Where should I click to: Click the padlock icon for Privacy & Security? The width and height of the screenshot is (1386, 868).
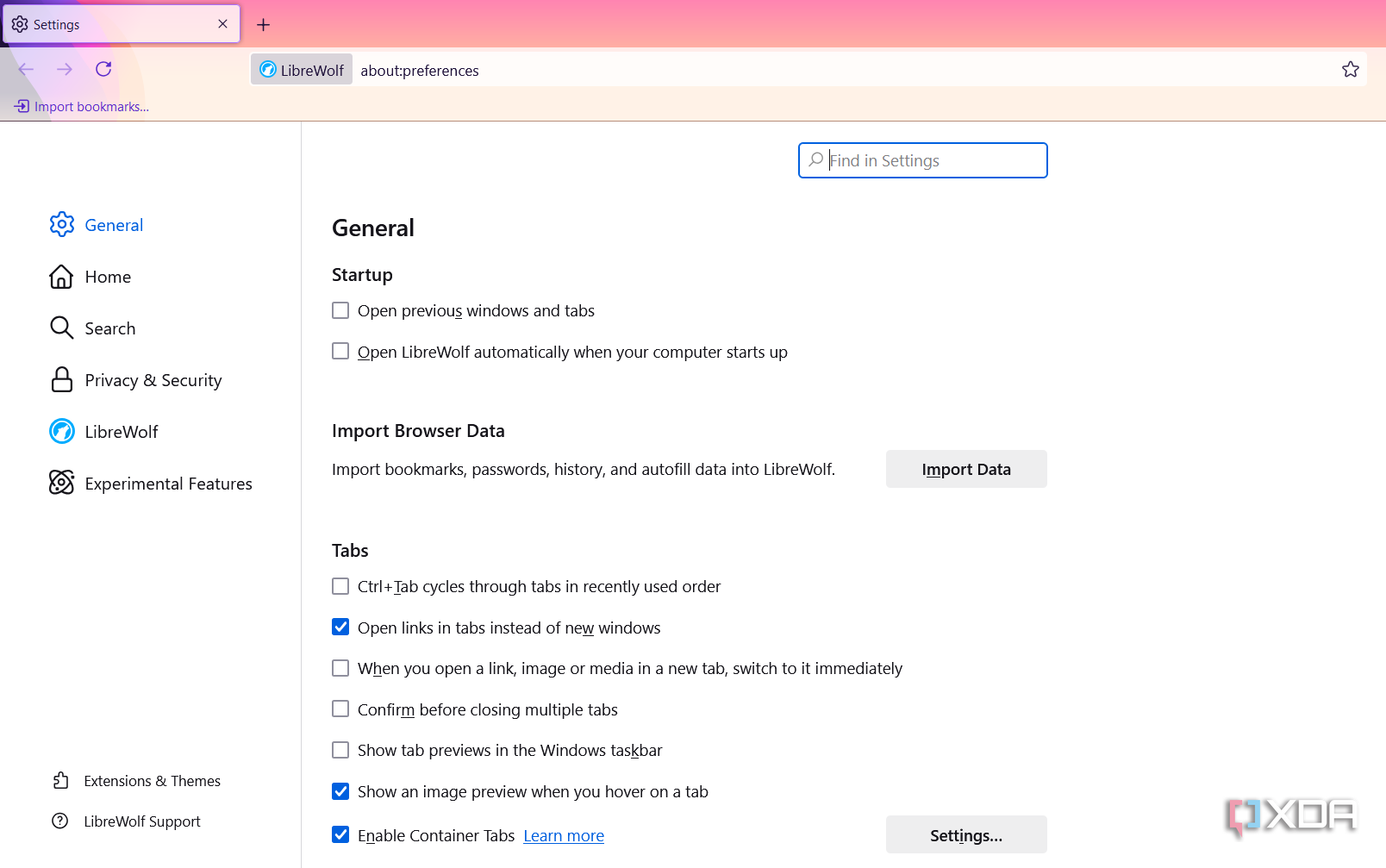click(x=61, y=380)
